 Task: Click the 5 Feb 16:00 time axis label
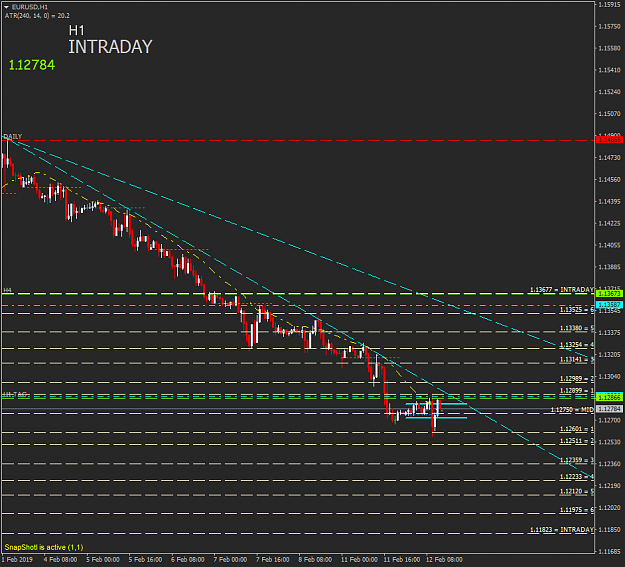pyautogui.click(x=145, y=559)
